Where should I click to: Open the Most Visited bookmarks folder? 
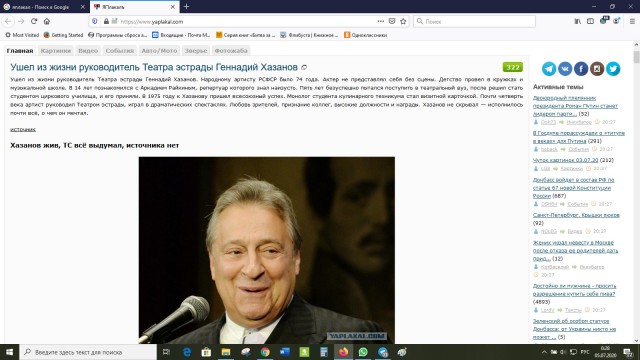(x=22, y=35)
